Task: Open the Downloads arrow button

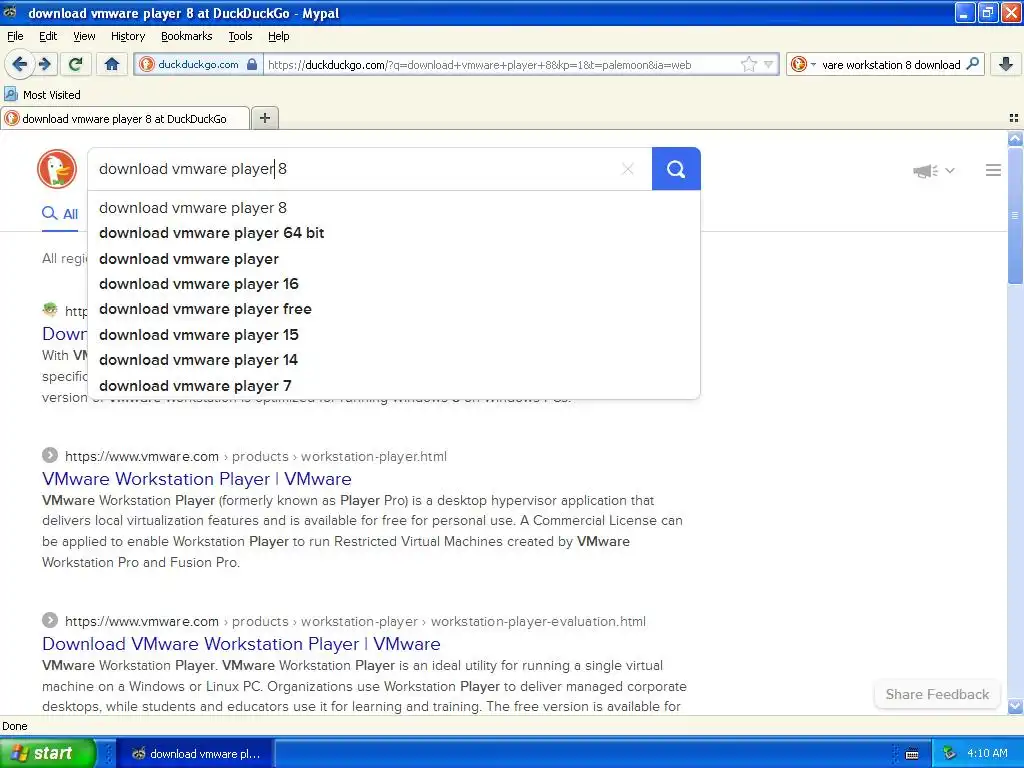Action: [1006, 64]
